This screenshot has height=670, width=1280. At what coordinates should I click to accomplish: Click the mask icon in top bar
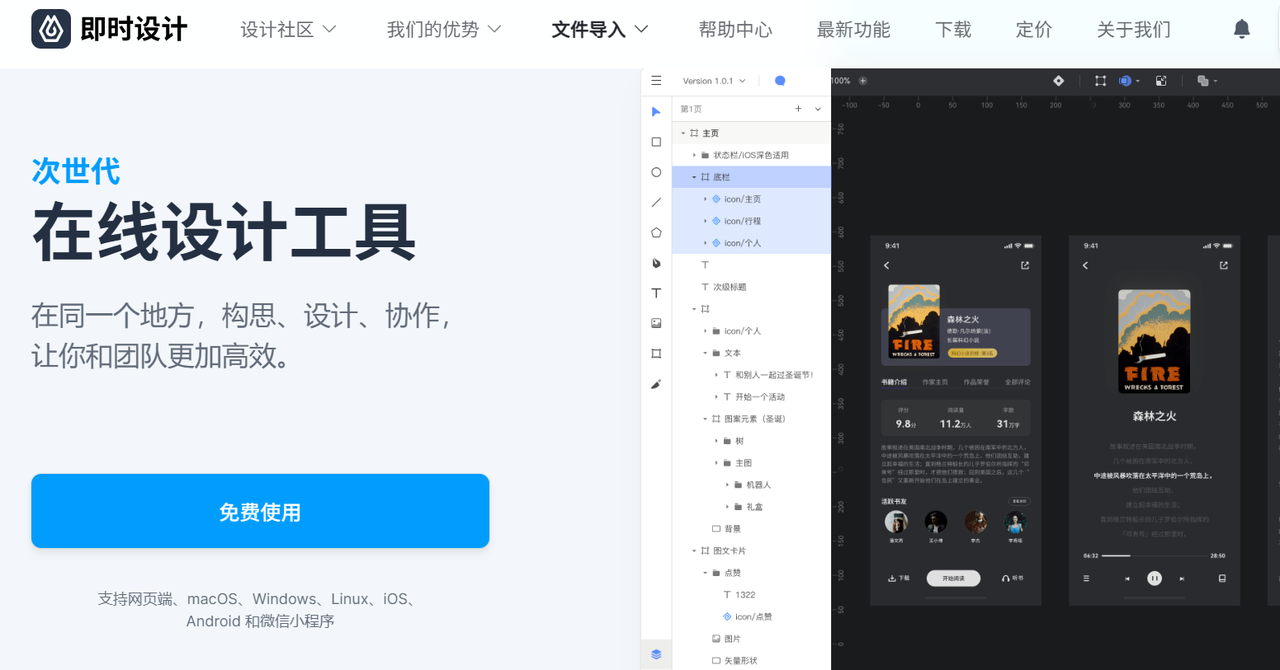pyautogui.click(x=1125, y=81)
